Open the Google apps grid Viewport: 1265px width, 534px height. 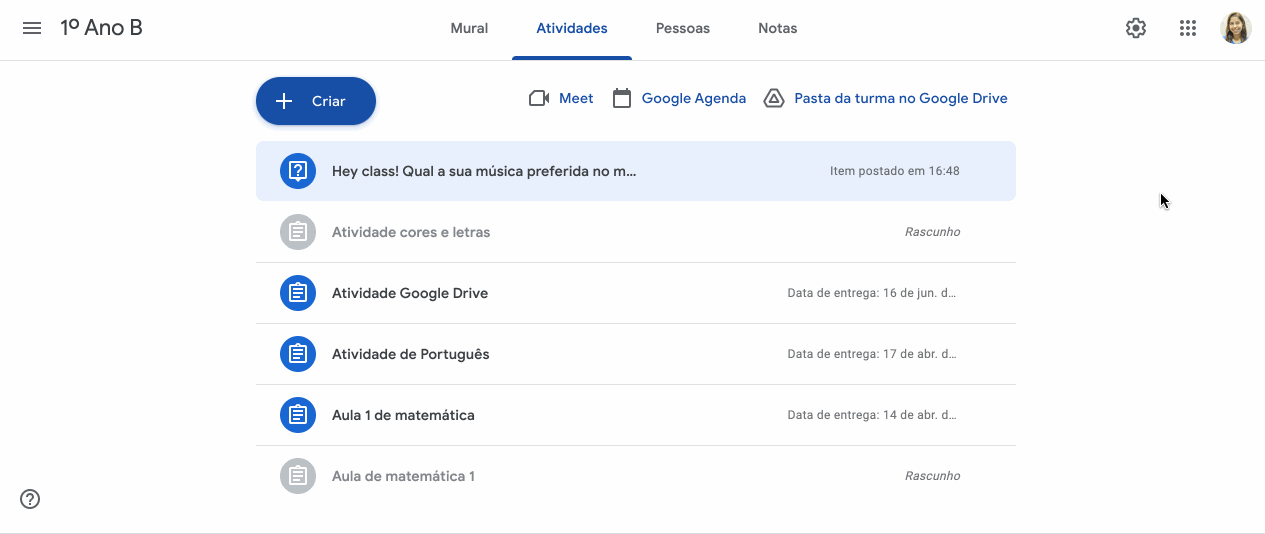(x=1188, y=28)
